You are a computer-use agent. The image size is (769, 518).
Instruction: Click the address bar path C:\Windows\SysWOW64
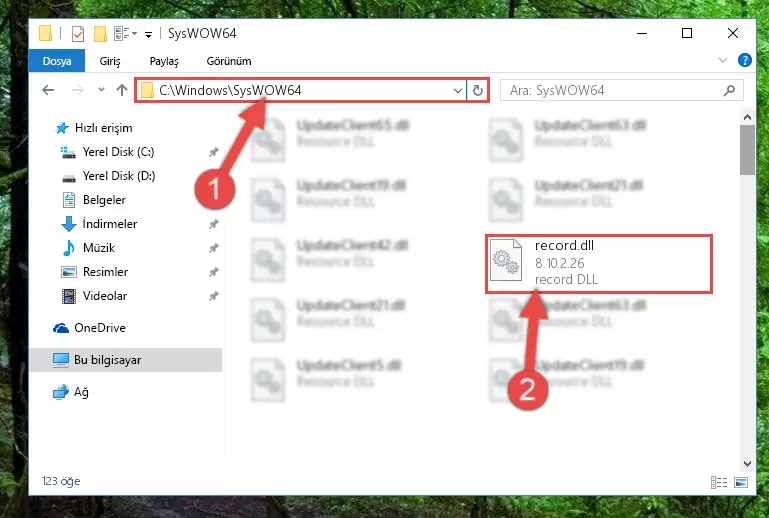tap(230, 90)
